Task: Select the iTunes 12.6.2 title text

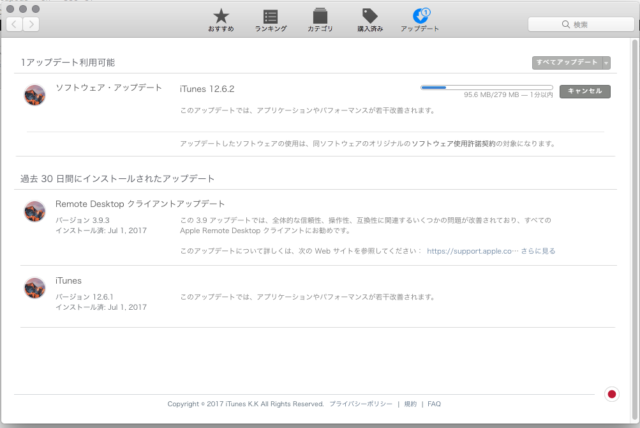Action: click(207, 89)
